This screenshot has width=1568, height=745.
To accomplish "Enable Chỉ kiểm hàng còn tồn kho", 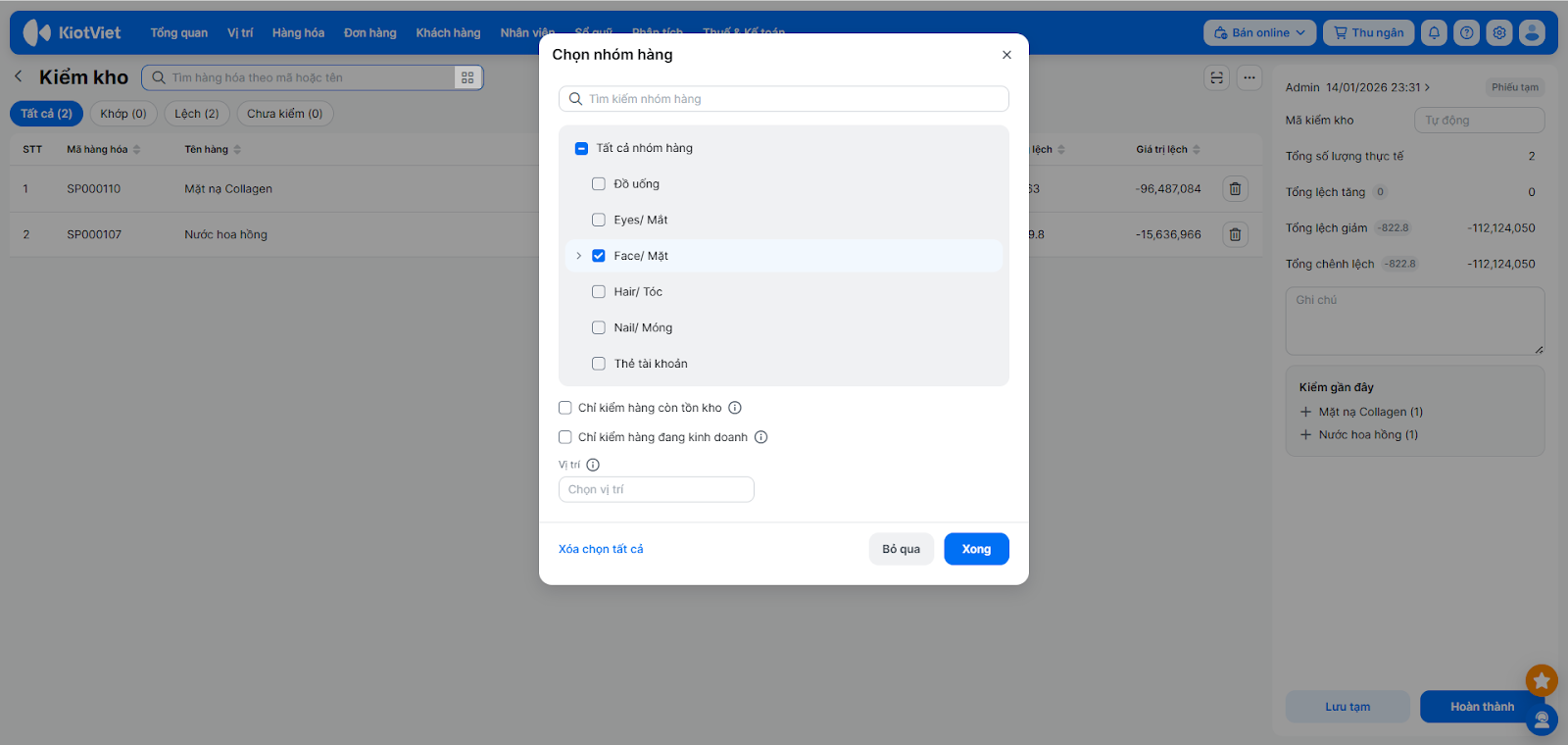I will coord(565,408).
